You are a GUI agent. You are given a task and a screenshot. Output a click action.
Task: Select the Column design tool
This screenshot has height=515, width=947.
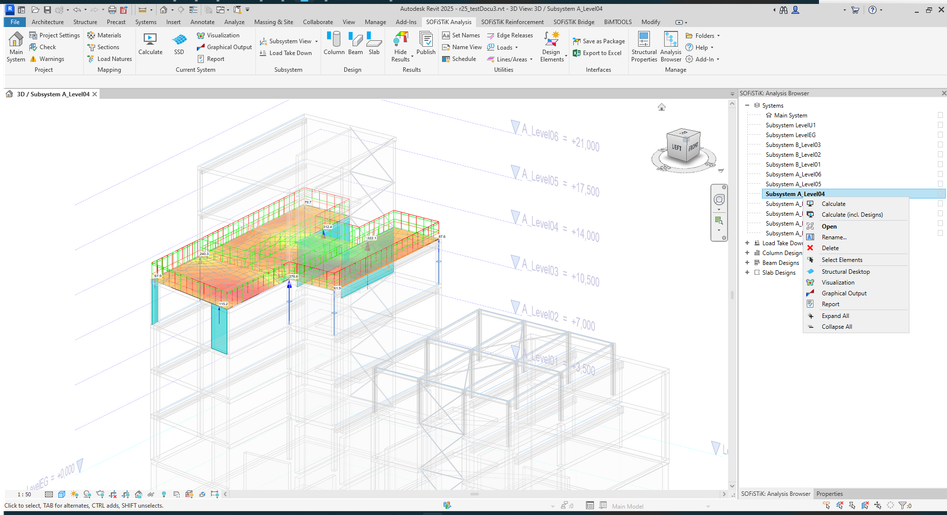tap(333, 44)
